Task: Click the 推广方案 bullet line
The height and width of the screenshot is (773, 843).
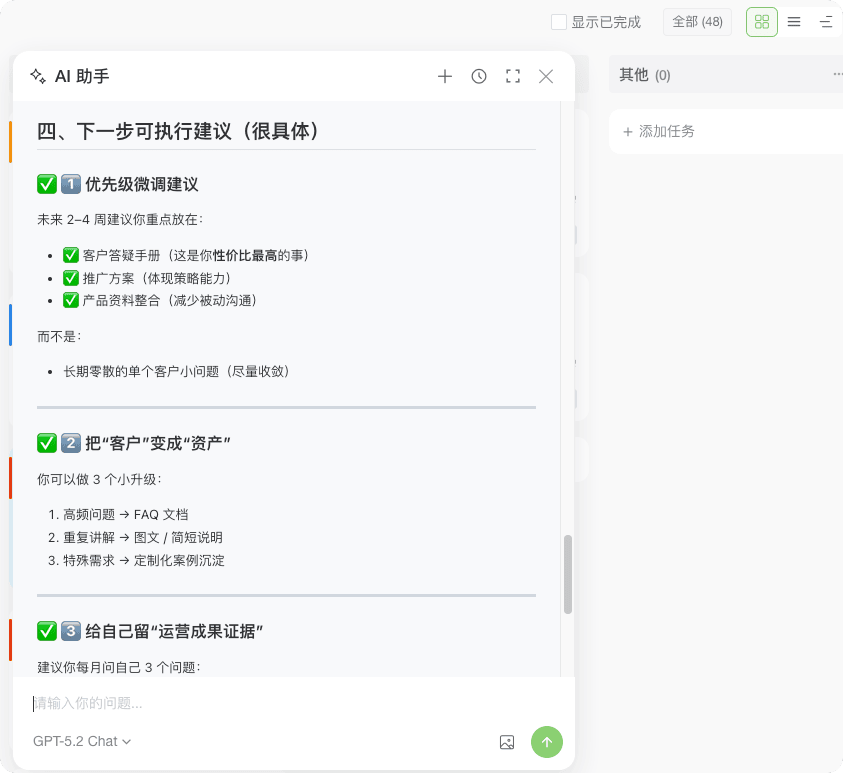Action: (147, 278)
